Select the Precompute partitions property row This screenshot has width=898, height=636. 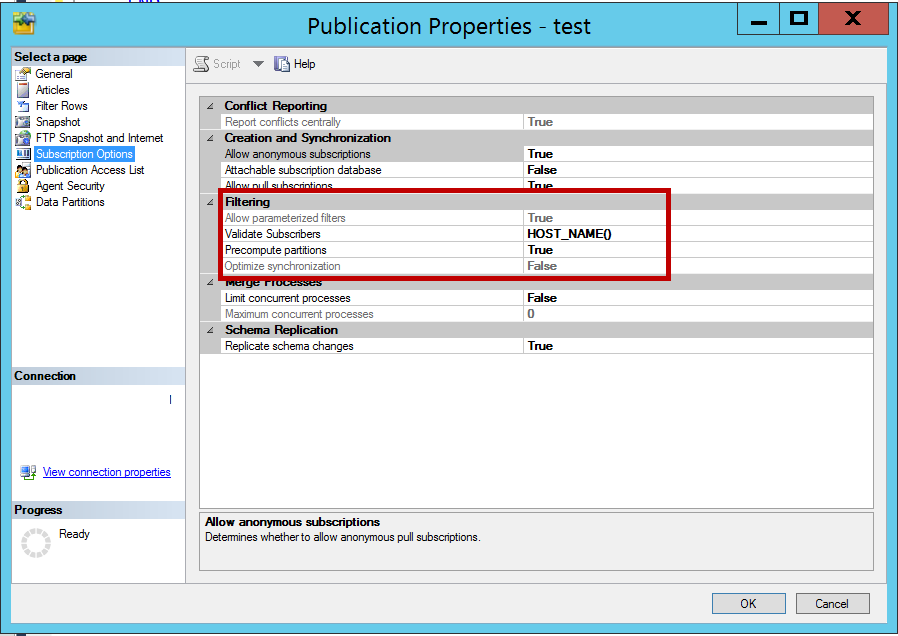point(546,250)
